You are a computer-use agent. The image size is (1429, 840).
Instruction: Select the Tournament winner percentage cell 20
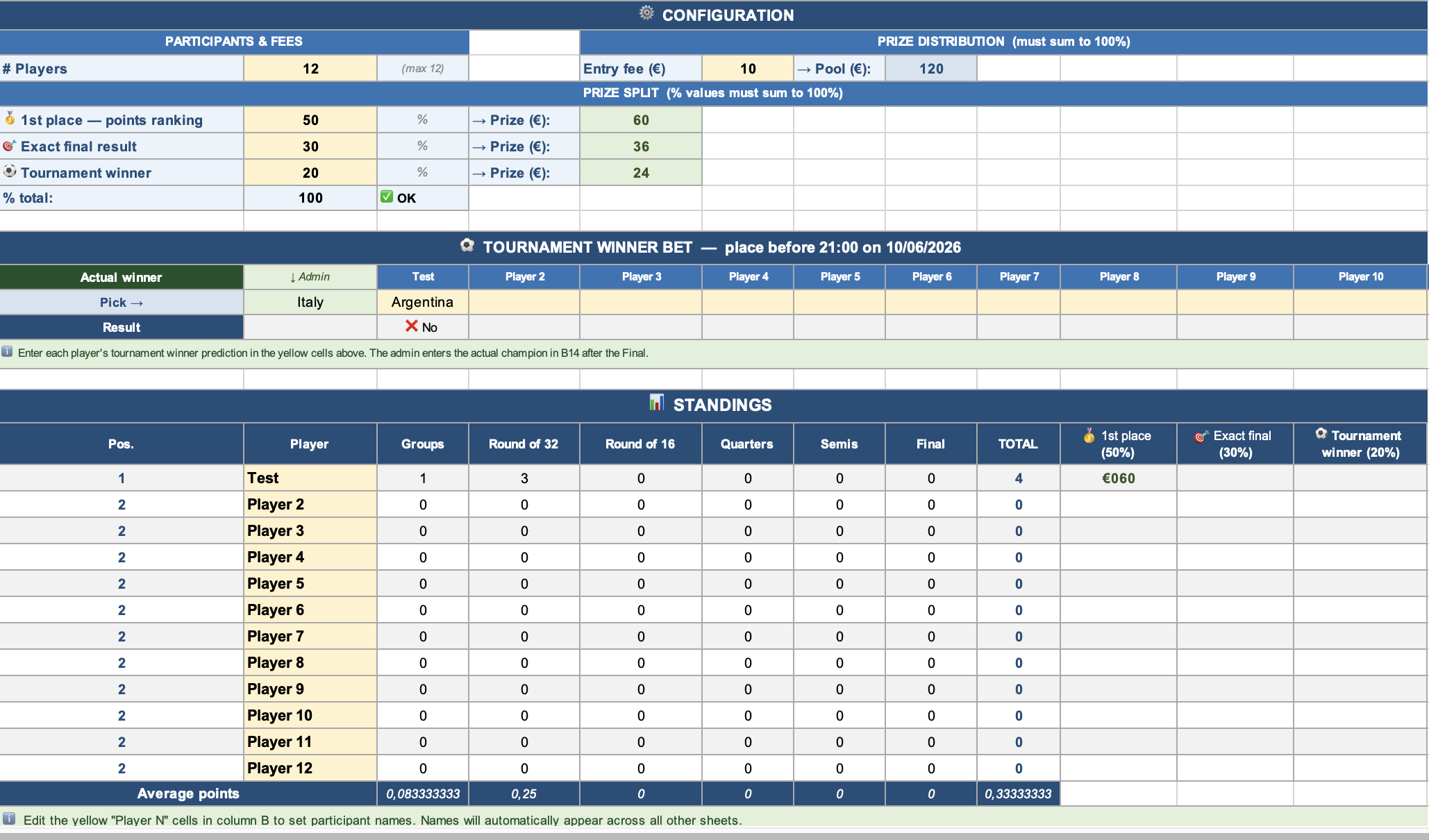pos(310,173)
